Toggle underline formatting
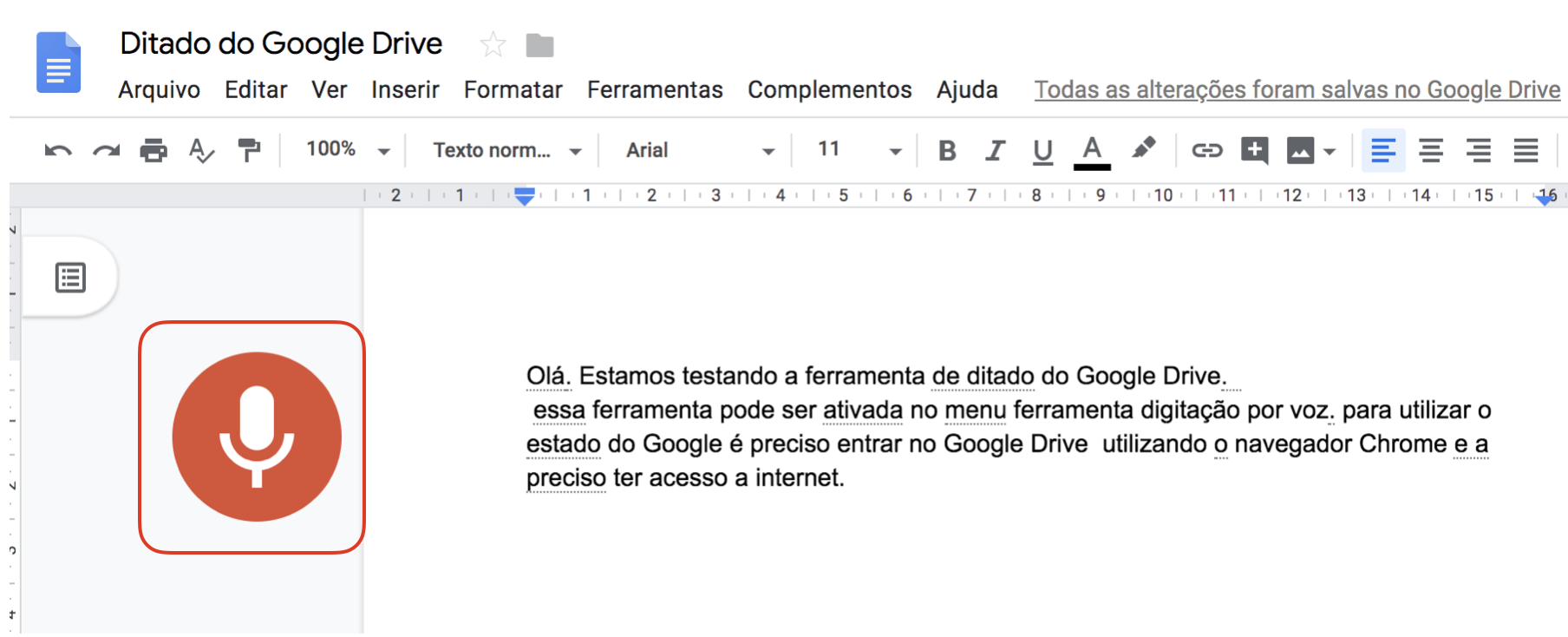This screenshot has height=637, width=1568. (1042, 152)
